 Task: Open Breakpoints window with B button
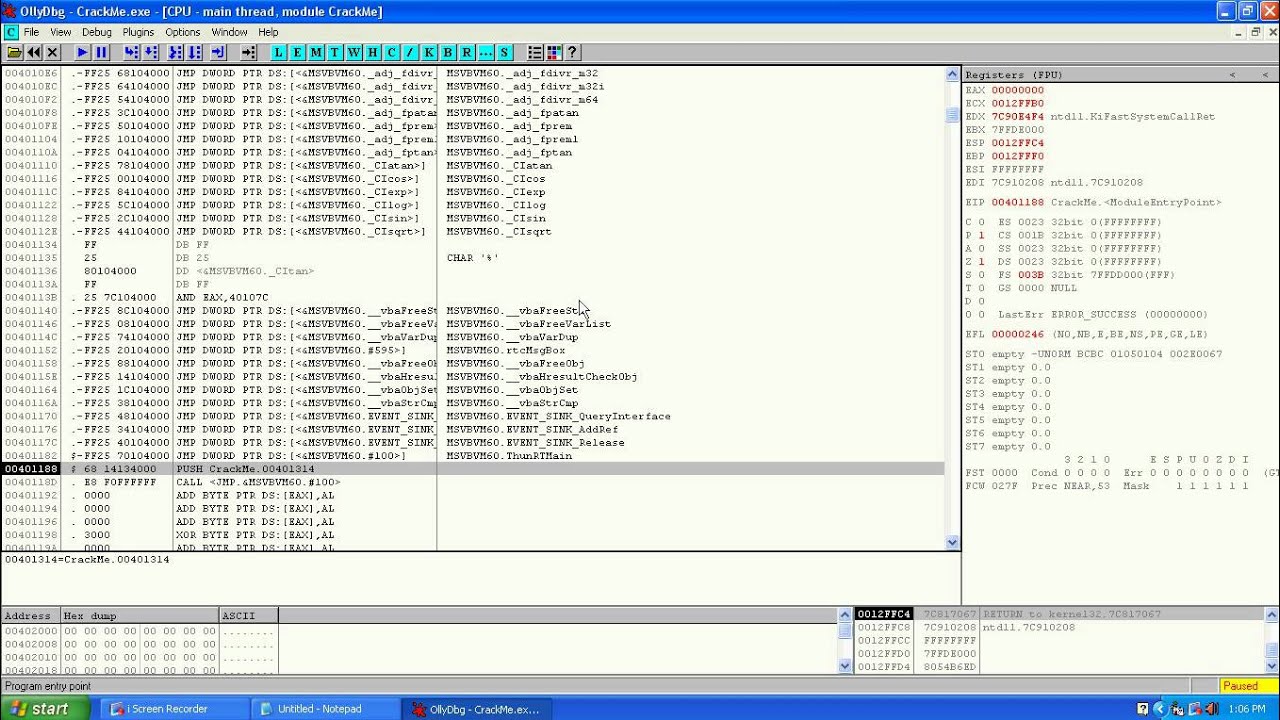click(x=448, y=52)
